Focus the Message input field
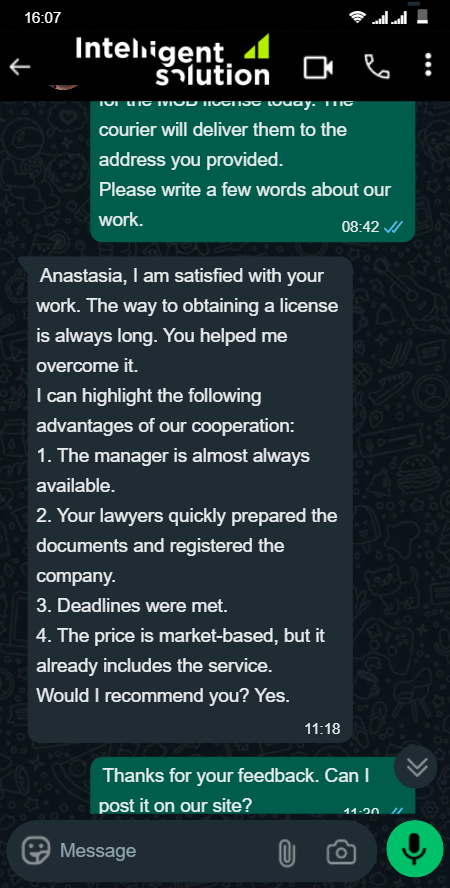 coord(164,851)
